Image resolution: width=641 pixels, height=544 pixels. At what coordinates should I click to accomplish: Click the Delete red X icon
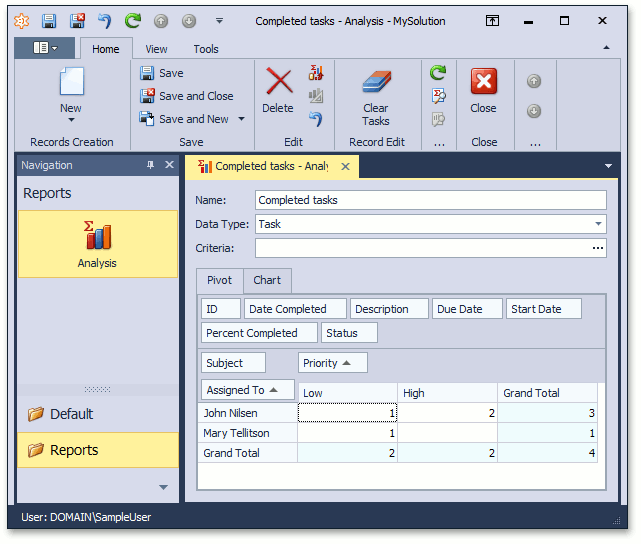pyautogui.click(x=278, y=82)
